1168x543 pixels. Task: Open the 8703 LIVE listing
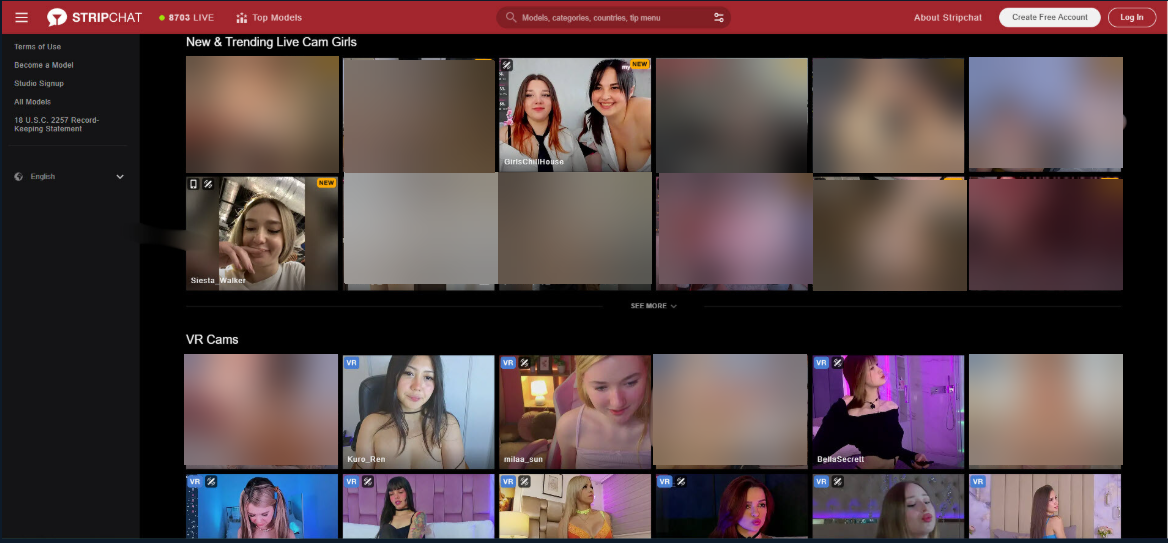click(x=191, y=17)
